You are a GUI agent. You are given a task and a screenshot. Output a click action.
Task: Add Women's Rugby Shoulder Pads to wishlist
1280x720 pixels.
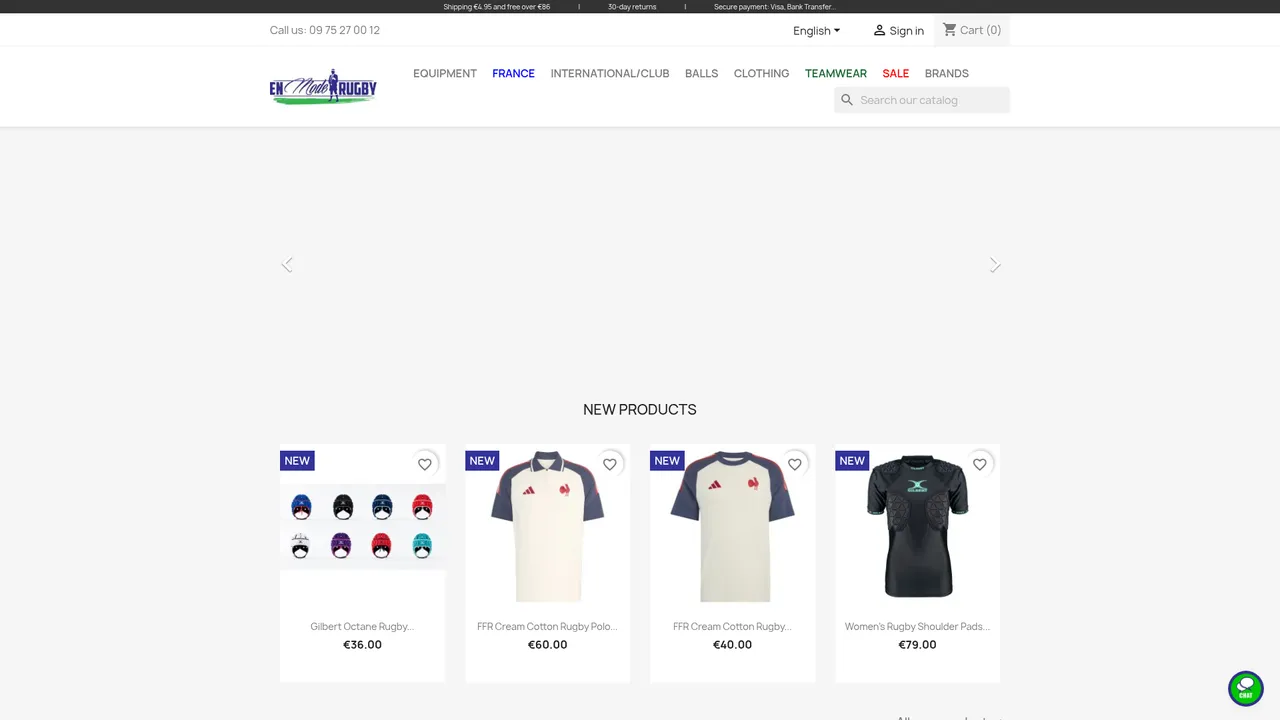point(980,464)
